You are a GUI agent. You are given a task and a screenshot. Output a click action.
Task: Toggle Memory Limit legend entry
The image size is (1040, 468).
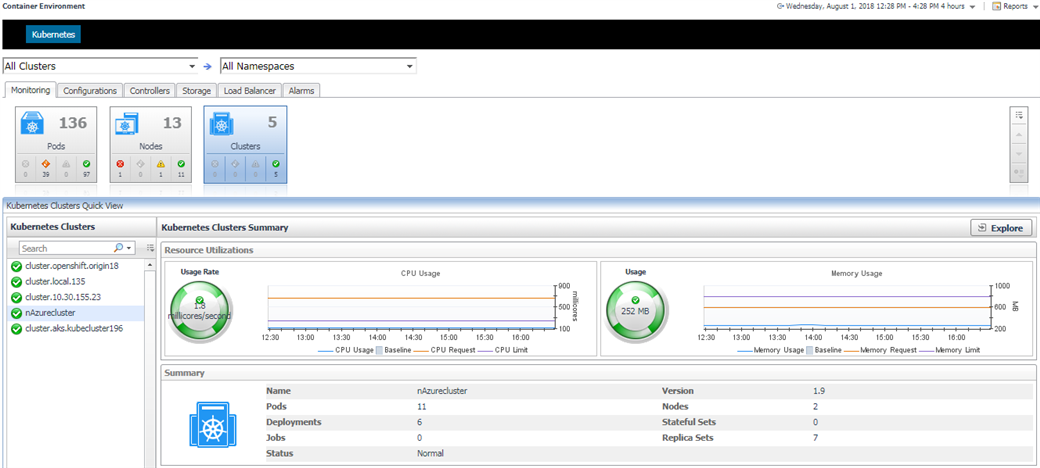pyautogui.click(x=950, y=350)
